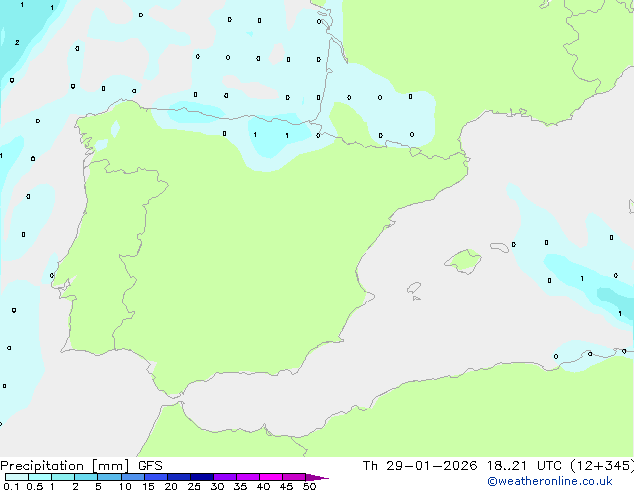The width and height of the screenshot is (634, 490).
Task: Click the over-50 mm arrow tip of legend
Action: (x=317, y=477)
